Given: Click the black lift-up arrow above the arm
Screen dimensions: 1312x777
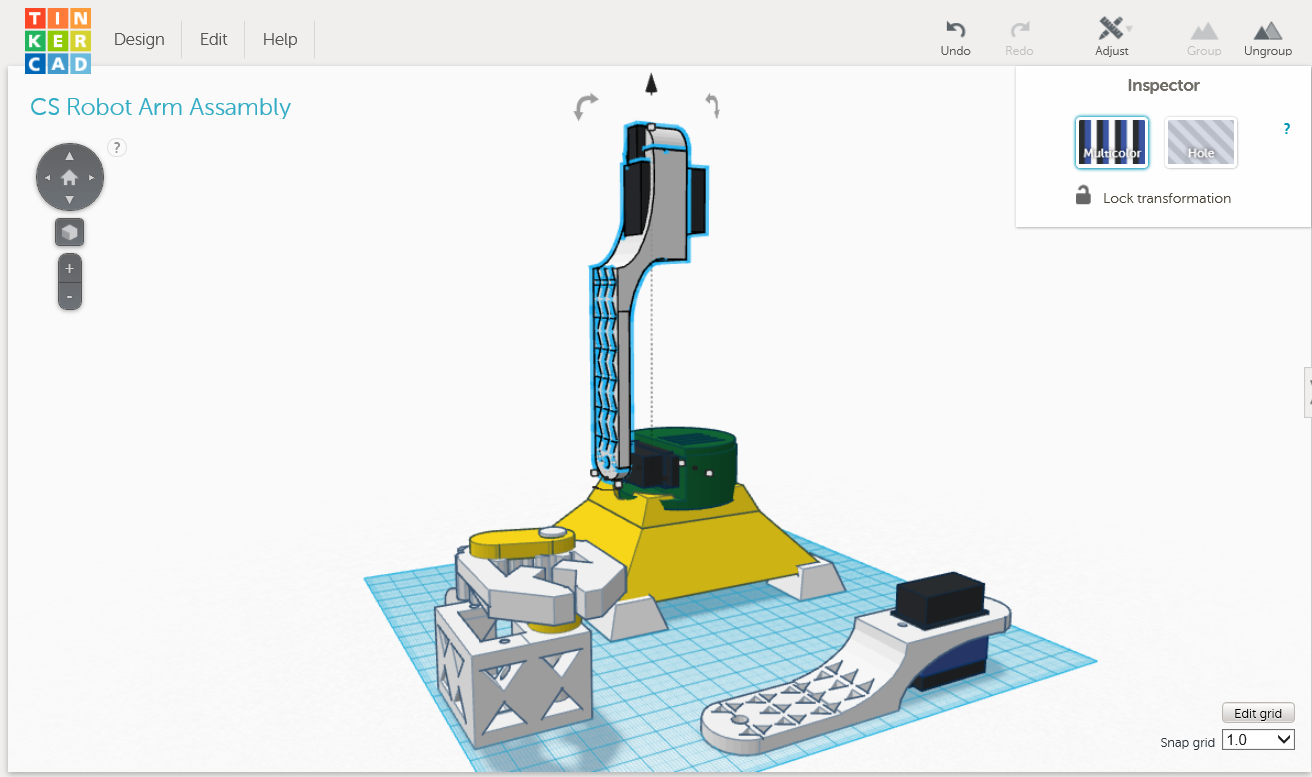Looking at the screenshot, I should 651,84.
